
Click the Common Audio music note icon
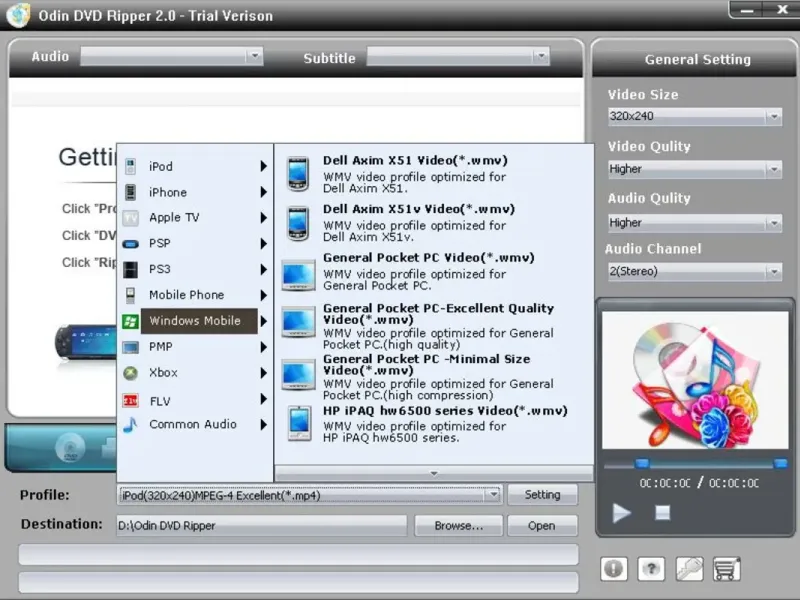[x=131, y=424]
